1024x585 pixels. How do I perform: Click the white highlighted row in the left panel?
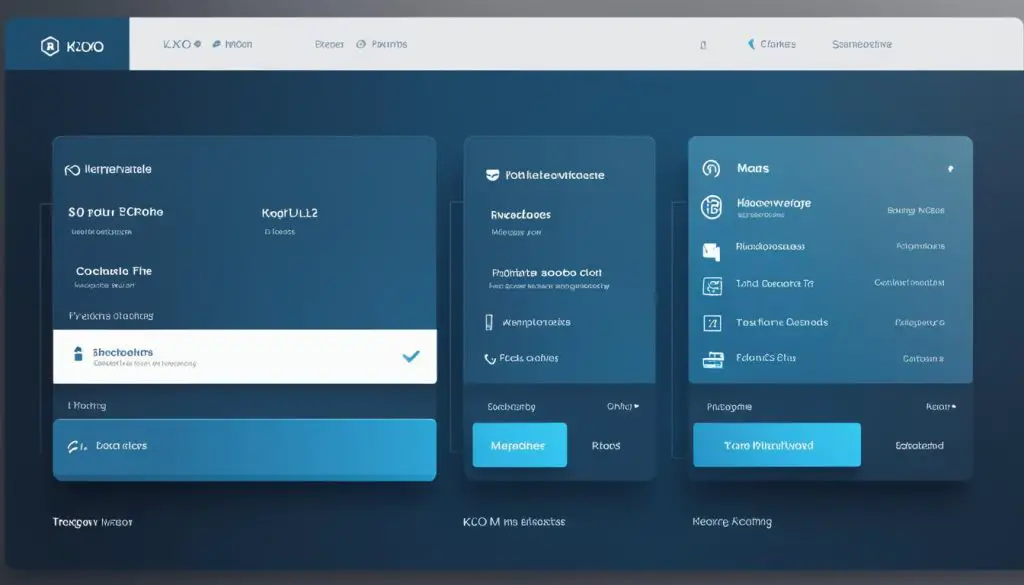(x=245, y=355)
